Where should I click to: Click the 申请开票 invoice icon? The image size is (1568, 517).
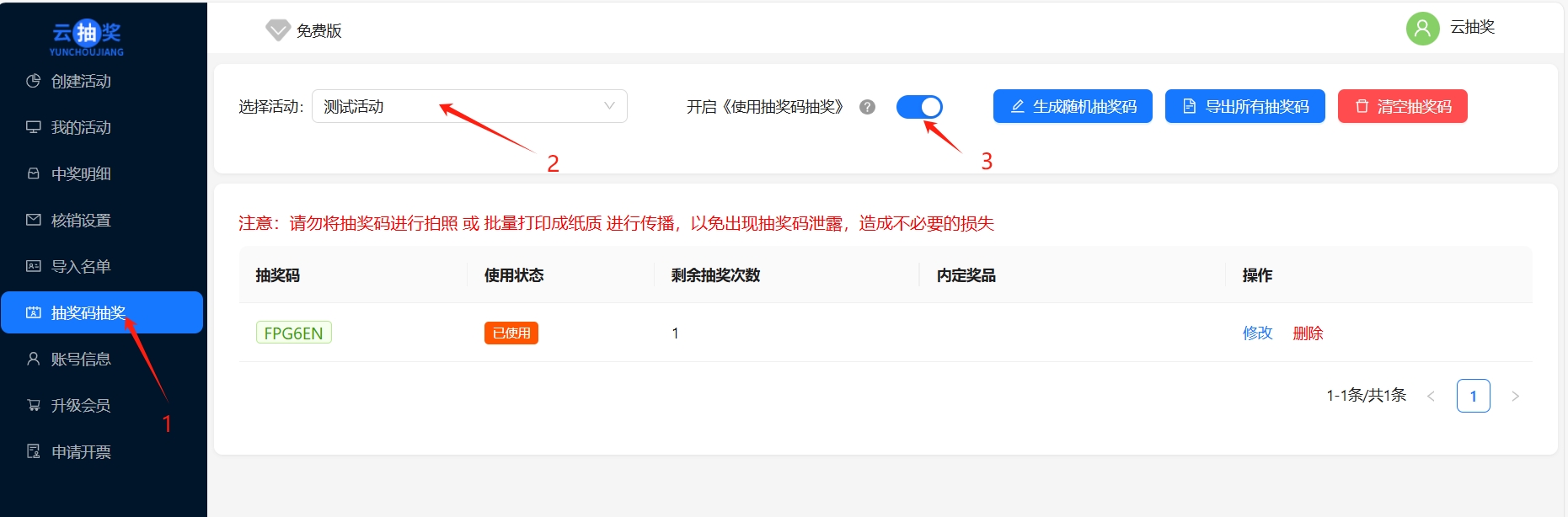(34, 451)
